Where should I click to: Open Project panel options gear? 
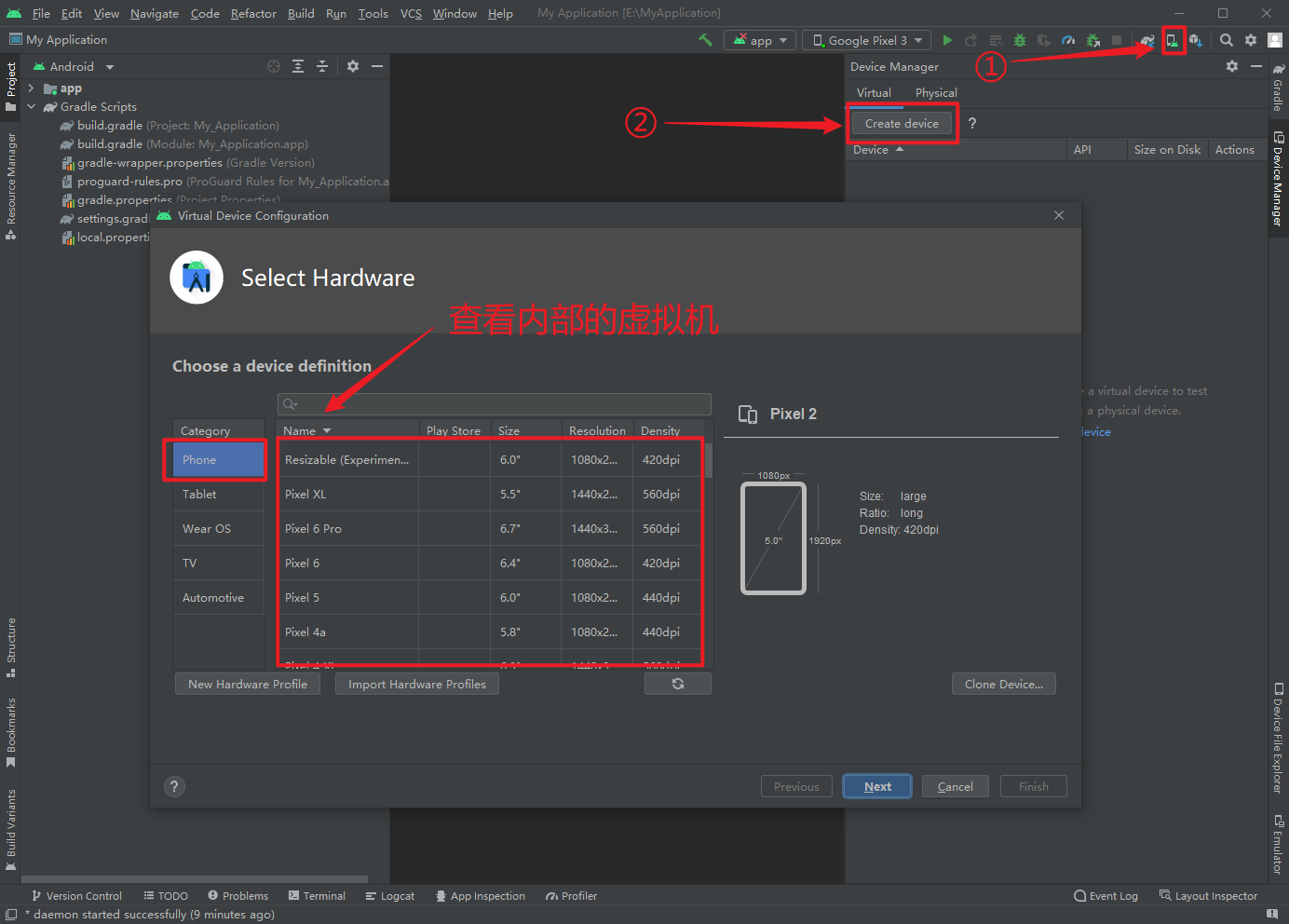pyautogui.click(x=353, y=66)
